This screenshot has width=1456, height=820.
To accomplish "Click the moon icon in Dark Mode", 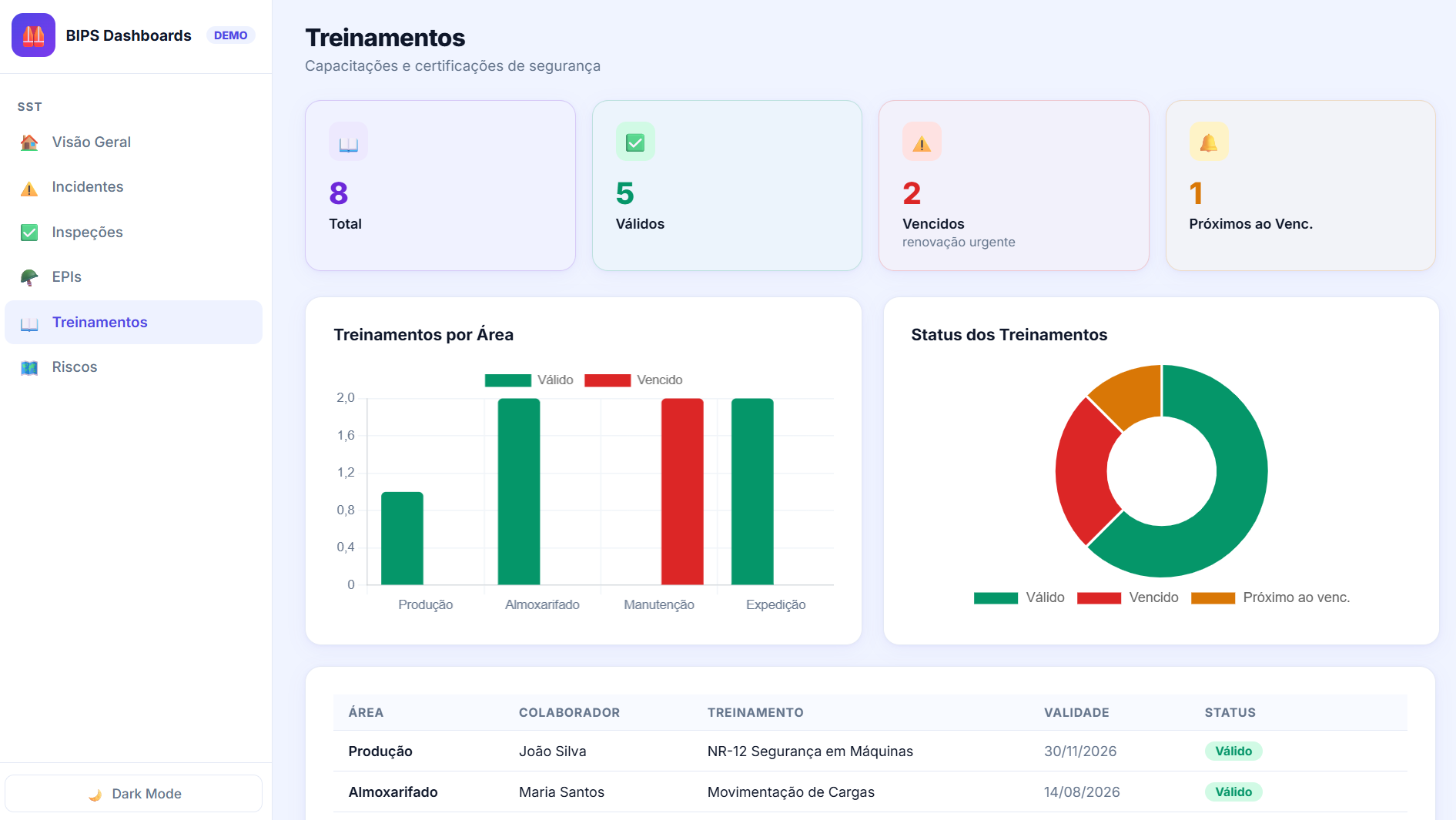I will click(x=95, y=795).
